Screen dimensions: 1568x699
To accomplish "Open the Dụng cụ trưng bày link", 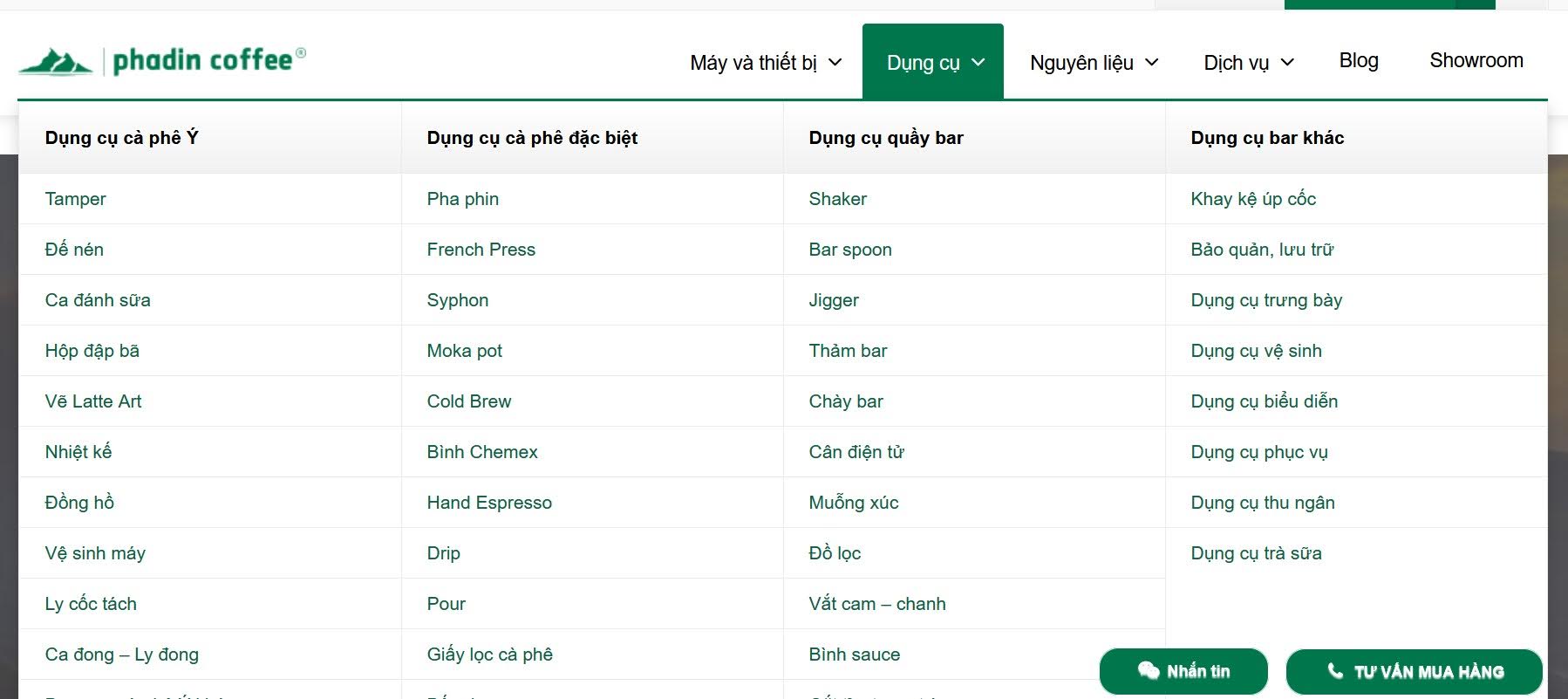I will coord(1266,300).
